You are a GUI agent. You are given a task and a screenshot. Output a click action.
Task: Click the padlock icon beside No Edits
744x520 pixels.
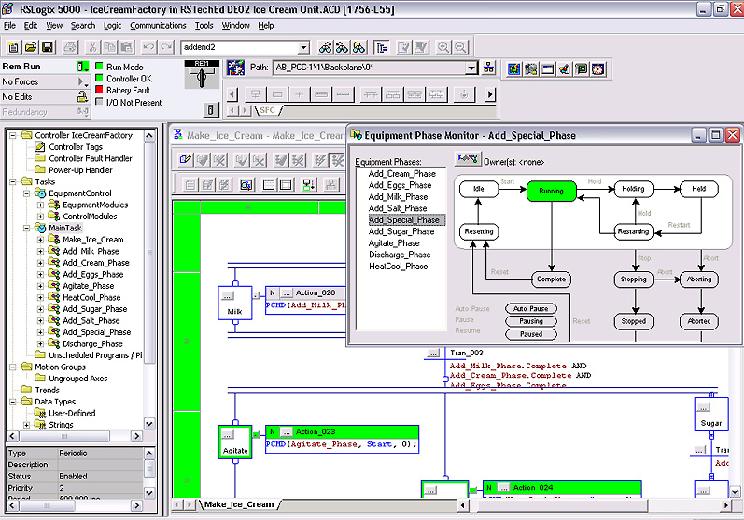click(x=83, y=97)
